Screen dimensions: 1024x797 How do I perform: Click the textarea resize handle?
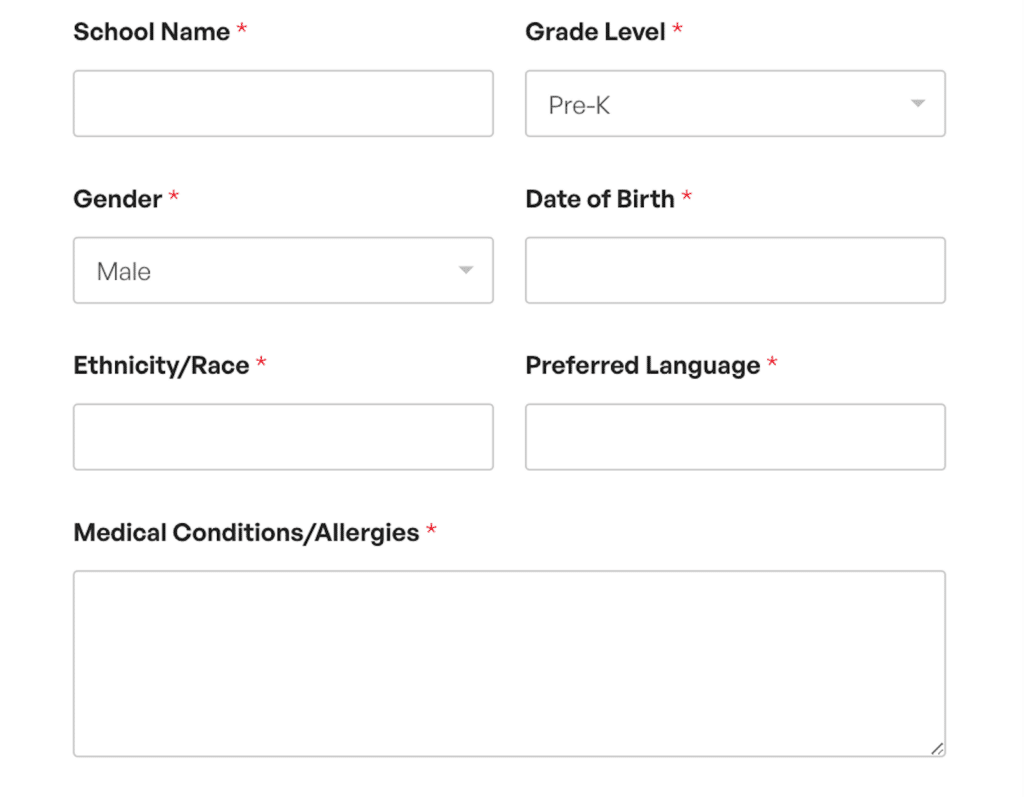pos(938,748)
